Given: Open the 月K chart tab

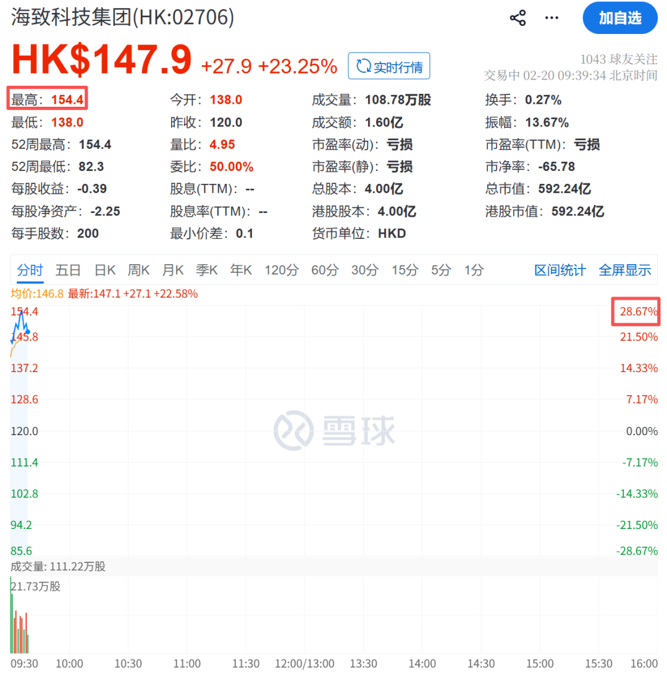Looking at the screenshot, I should coord(173,269).
